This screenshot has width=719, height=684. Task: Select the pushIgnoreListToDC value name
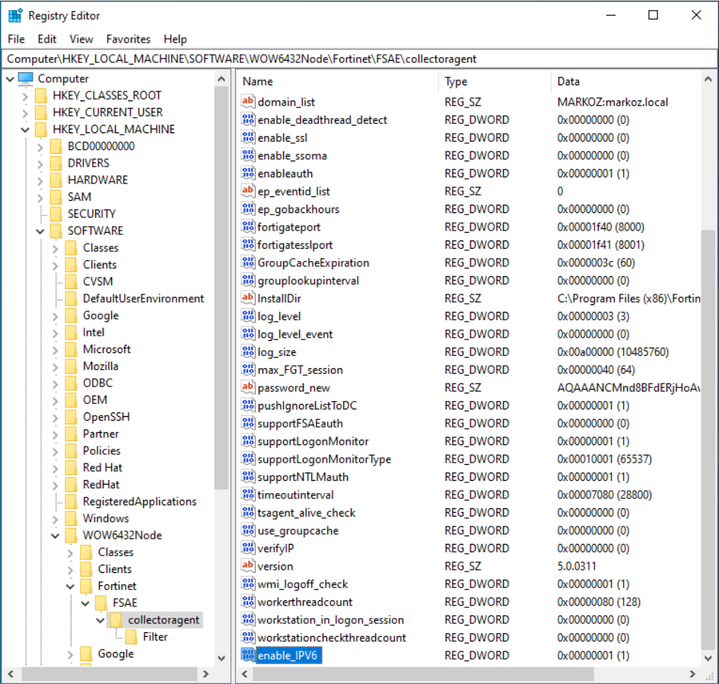307,405
